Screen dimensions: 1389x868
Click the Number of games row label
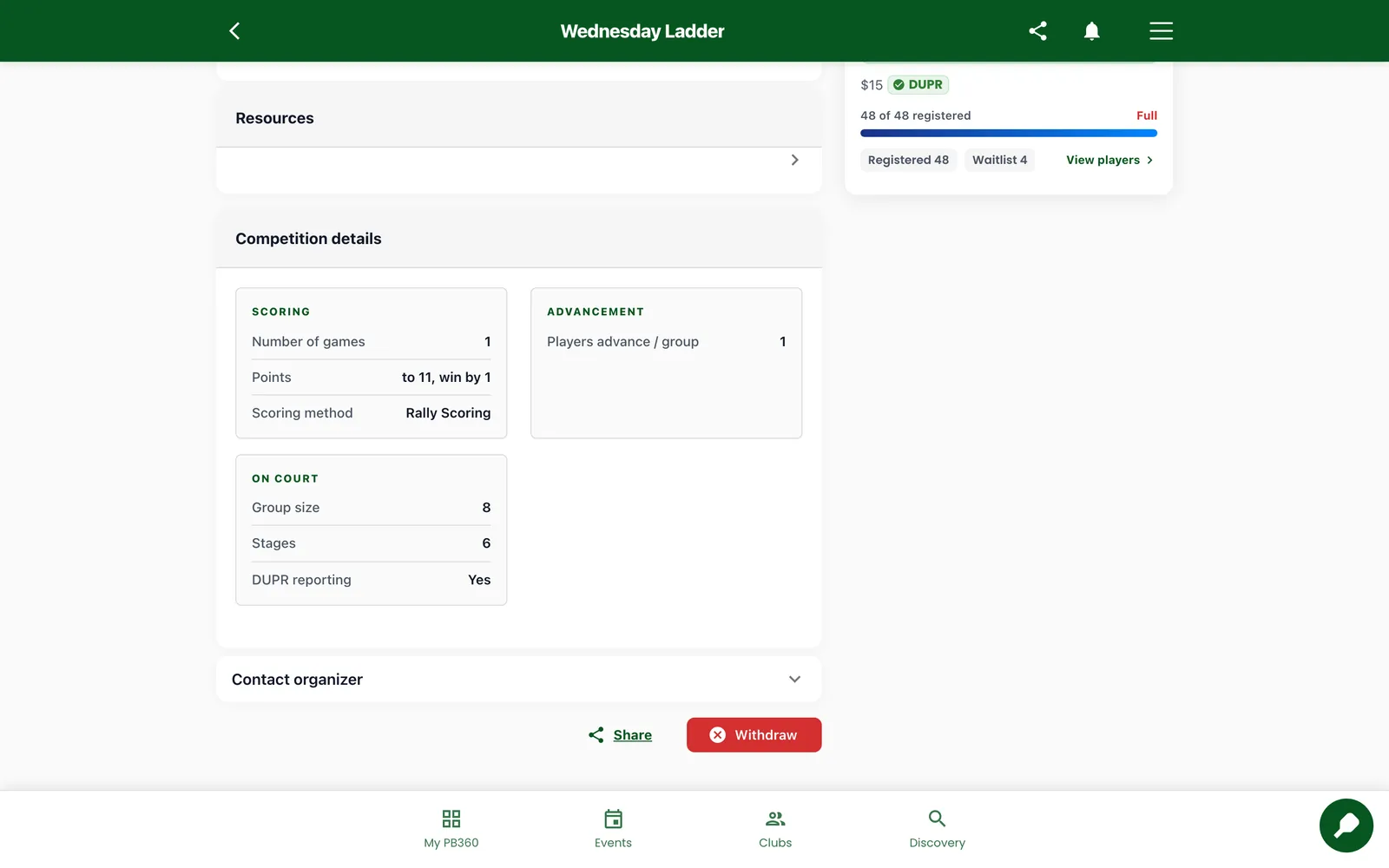click(x=308, y=342)
